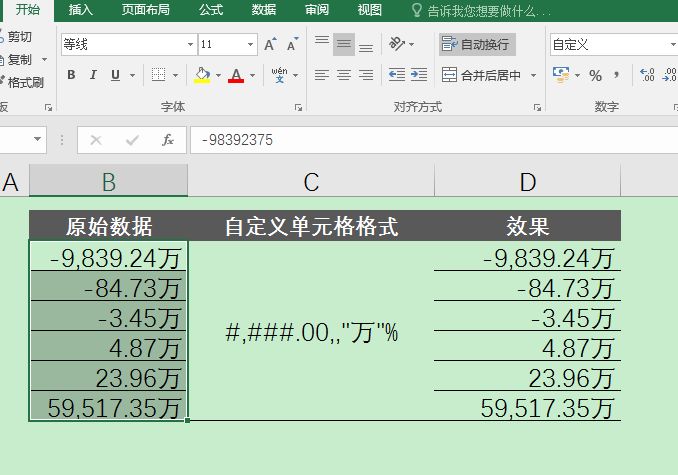Click the 原始数据 header cell
This screenshot has width=678, height=475.
click(x=109, y=226)
